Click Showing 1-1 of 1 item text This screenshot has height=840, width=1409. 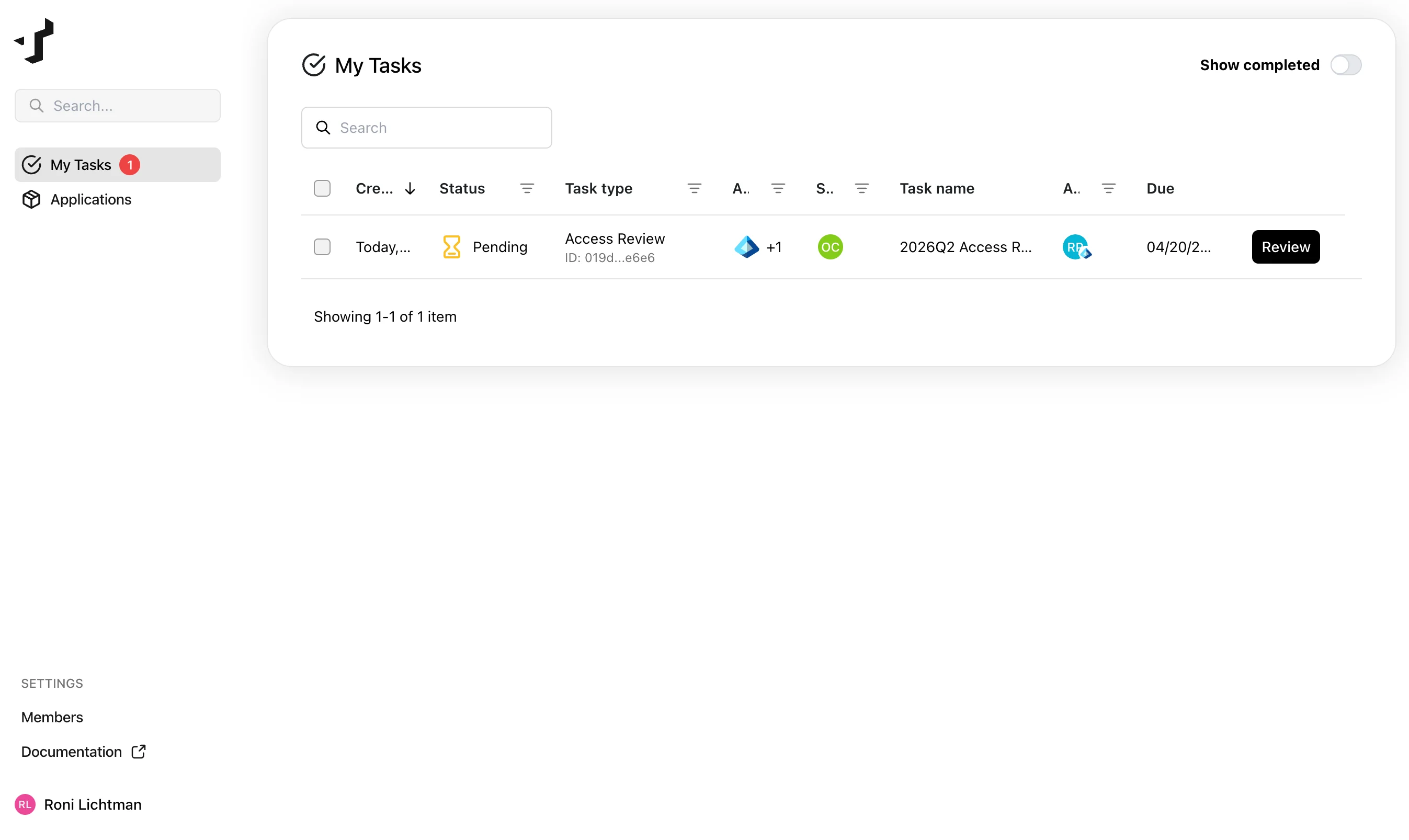click(x=385, y=316)
